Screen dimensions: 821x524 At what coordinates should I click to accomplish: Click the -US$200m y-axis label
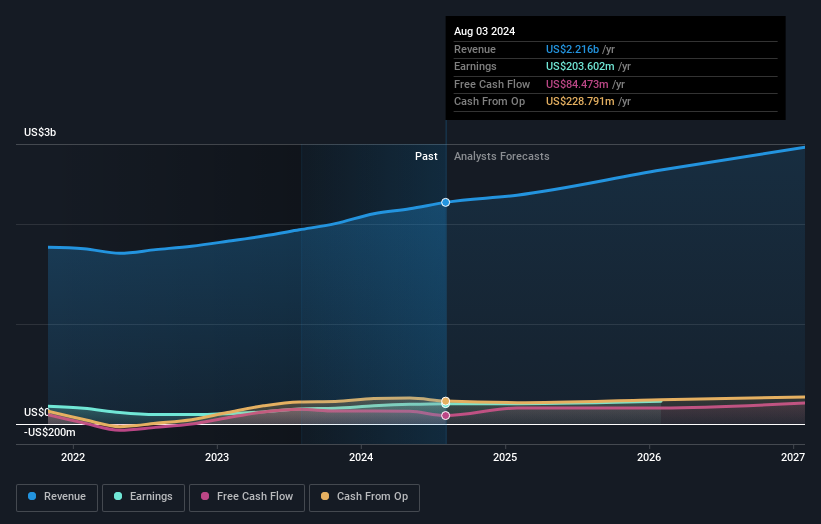point(50,432)
